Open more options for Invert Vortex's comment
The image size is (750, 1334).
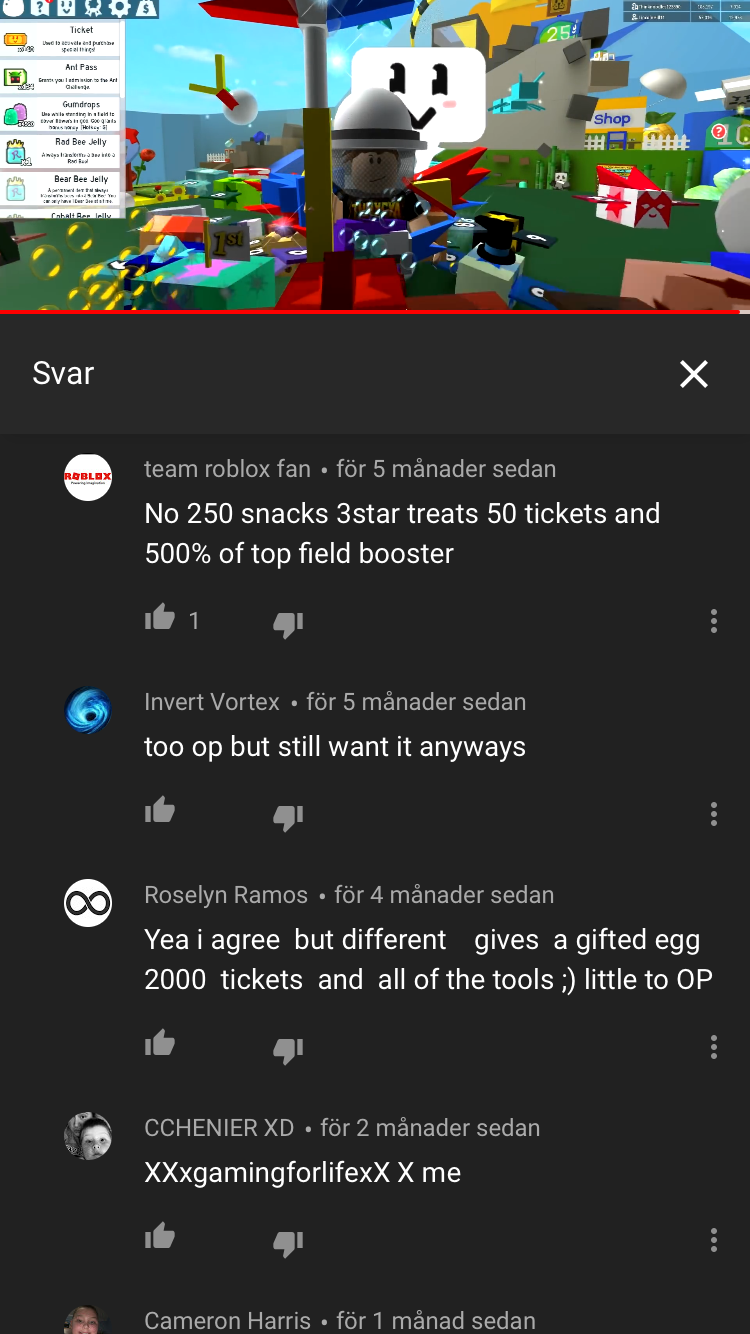pyautogui.click(x=713, y=814)
